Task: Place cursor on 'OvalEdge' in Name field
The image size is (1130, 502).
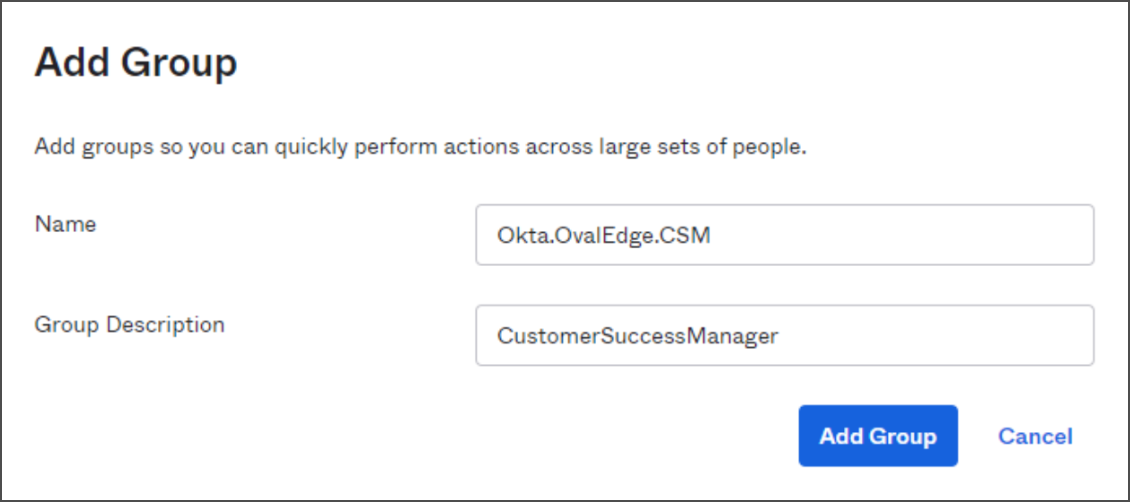Action: (598, 236)
